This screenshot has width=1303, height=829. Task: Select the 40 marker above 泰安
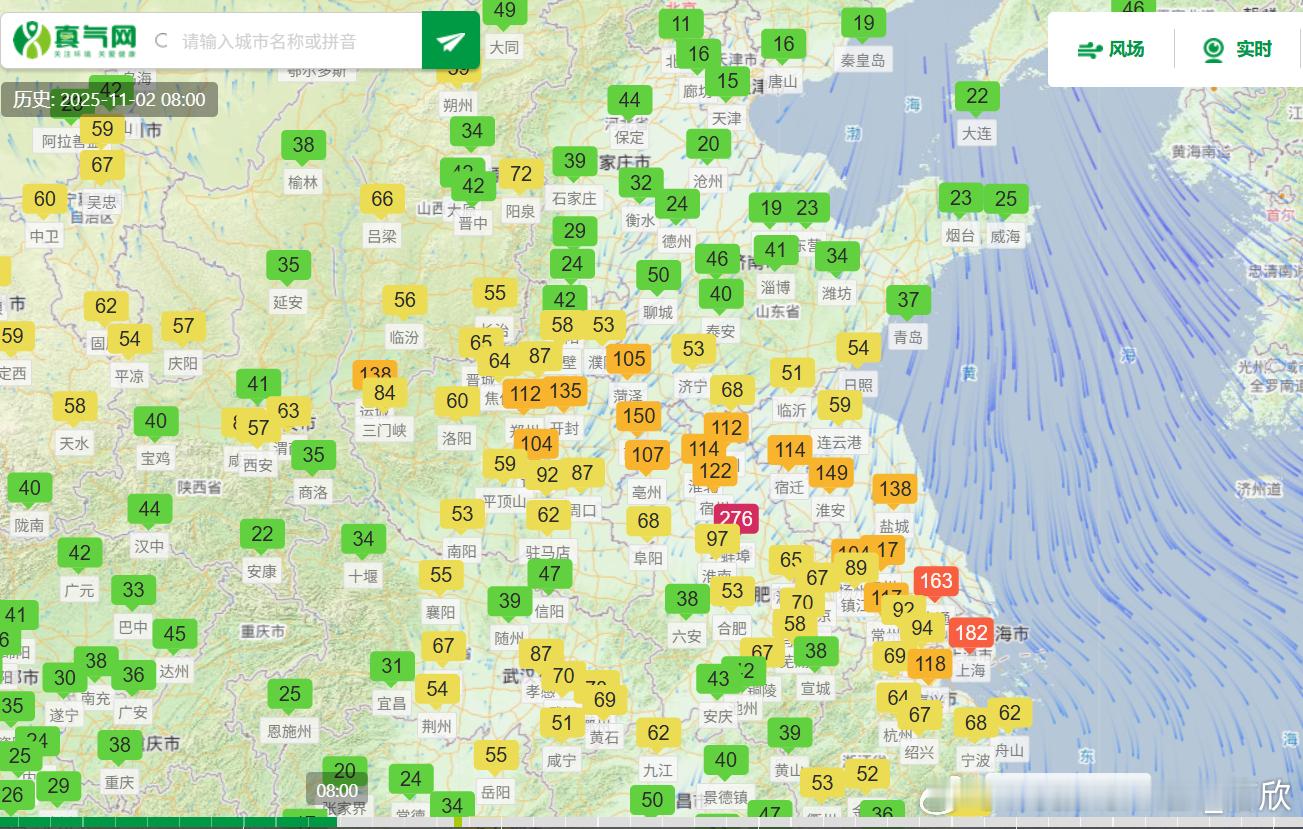(721, 294)
